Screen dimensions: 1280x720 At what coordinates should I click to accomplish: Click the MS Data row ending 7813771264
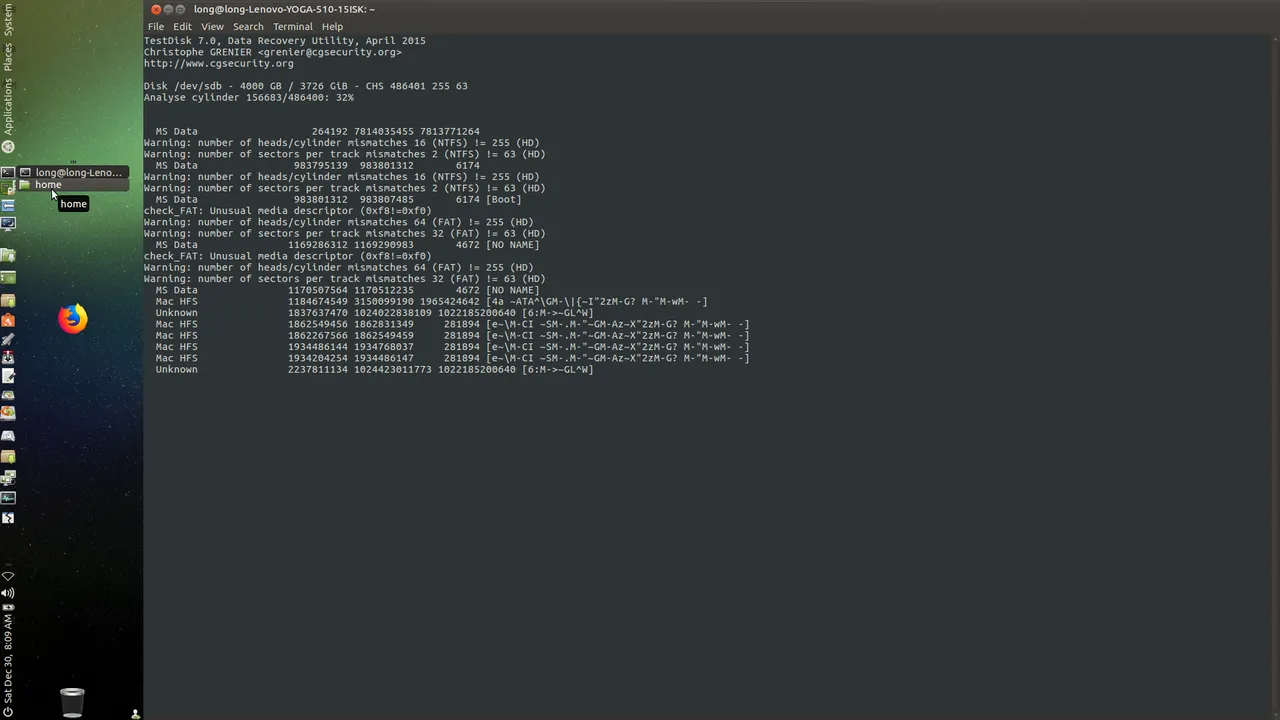[x=317, y=131]
